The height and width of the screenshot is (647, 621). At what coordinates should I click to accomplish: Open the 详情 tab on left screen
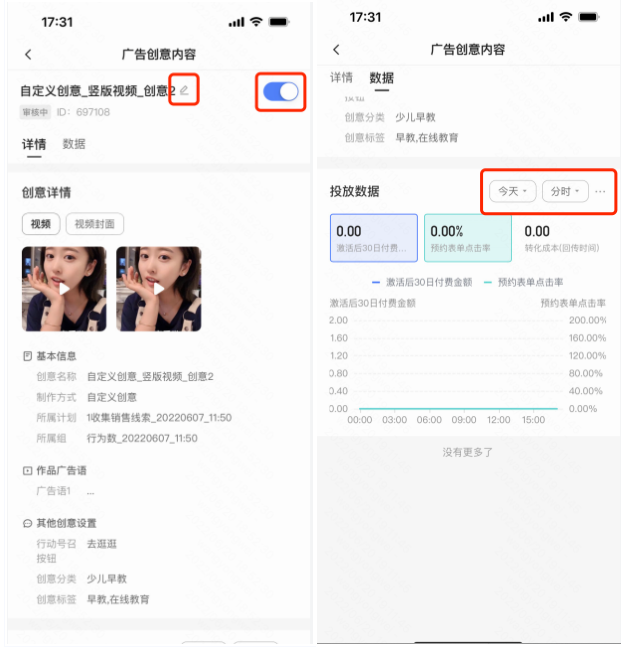pos(34,144)
